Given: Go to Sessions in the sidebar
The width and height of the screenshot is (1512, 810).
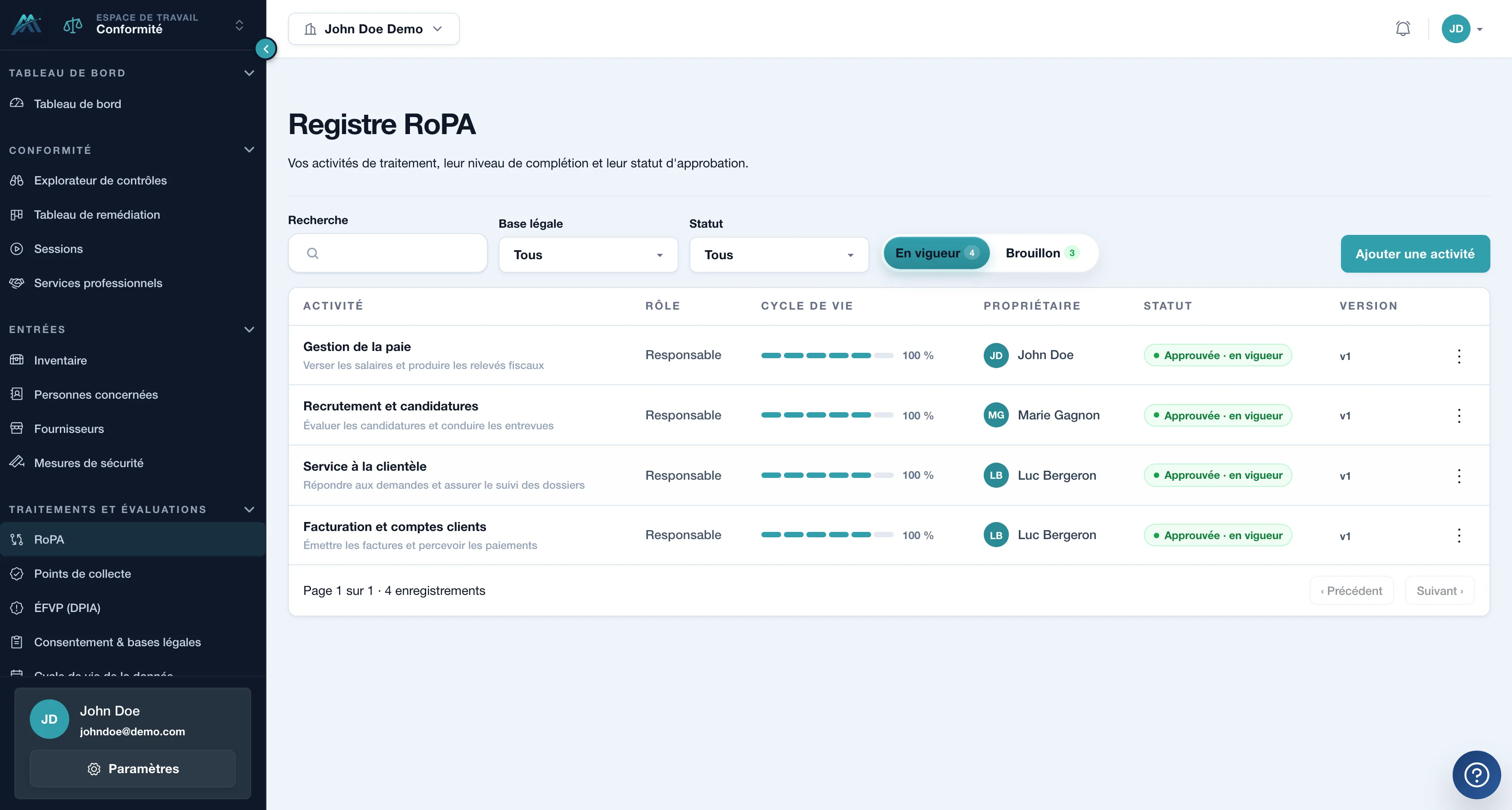Looking at the screenshot, I should (133, 249).
